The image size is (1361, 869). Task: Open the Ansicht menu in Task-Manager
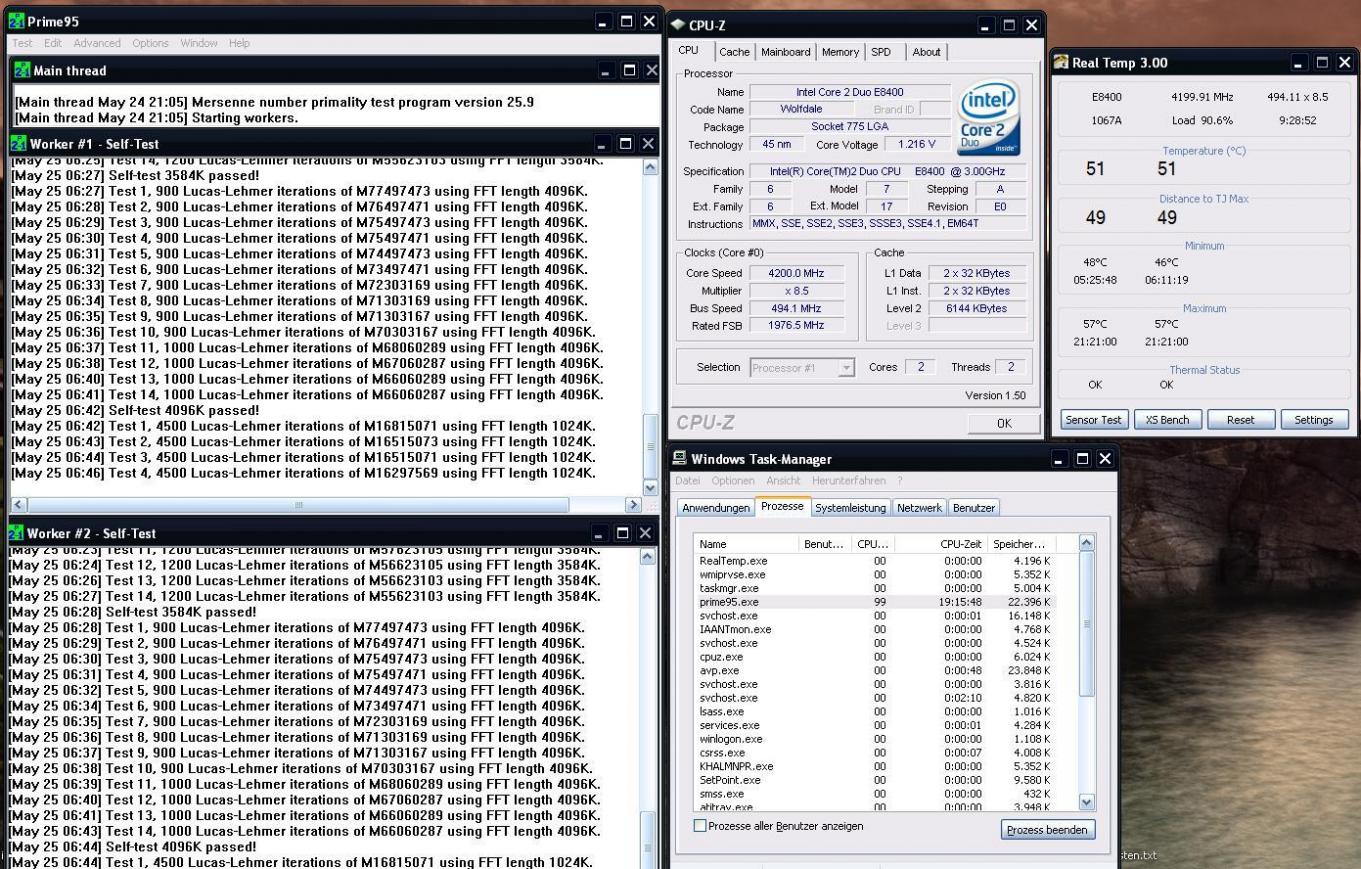point(783,481)
